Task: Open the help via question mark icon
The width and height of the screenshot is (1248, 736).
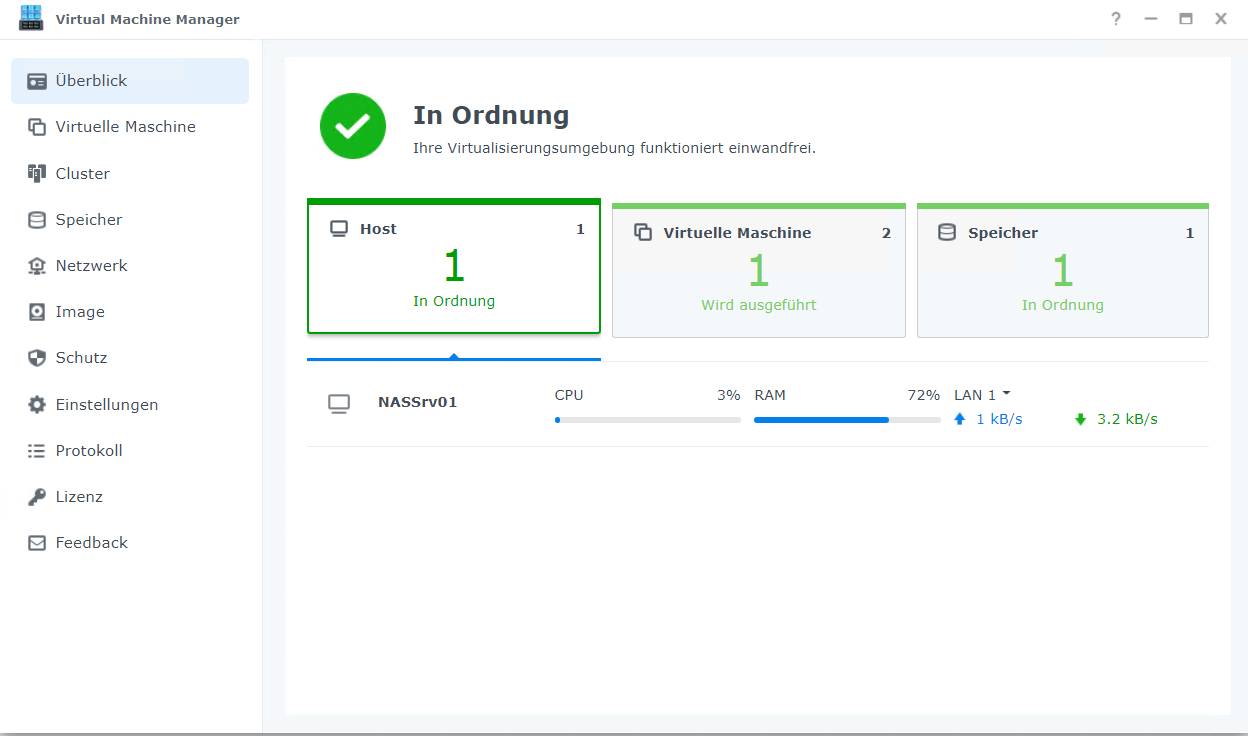Action: (x=1115, y=18)
